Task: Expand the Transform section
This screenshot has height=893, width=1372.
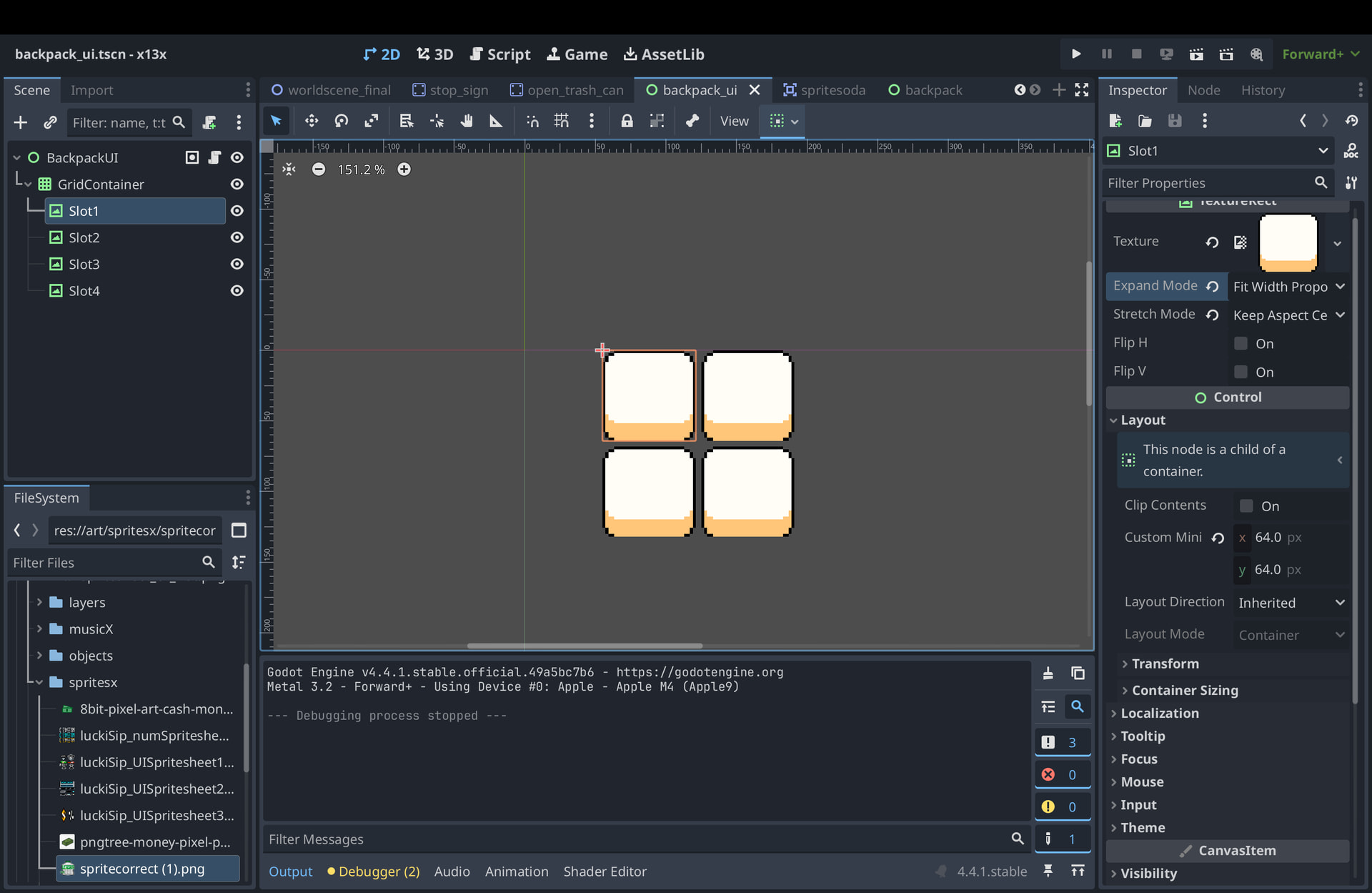Action: 1165,663
